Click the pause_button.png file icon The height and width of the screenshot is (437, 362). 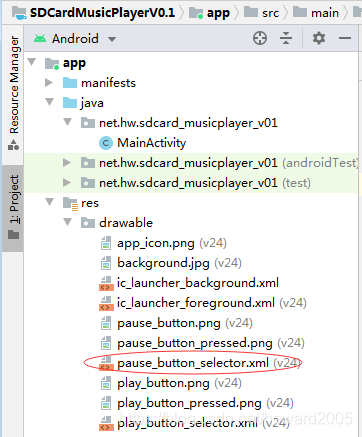click(106, 323)
